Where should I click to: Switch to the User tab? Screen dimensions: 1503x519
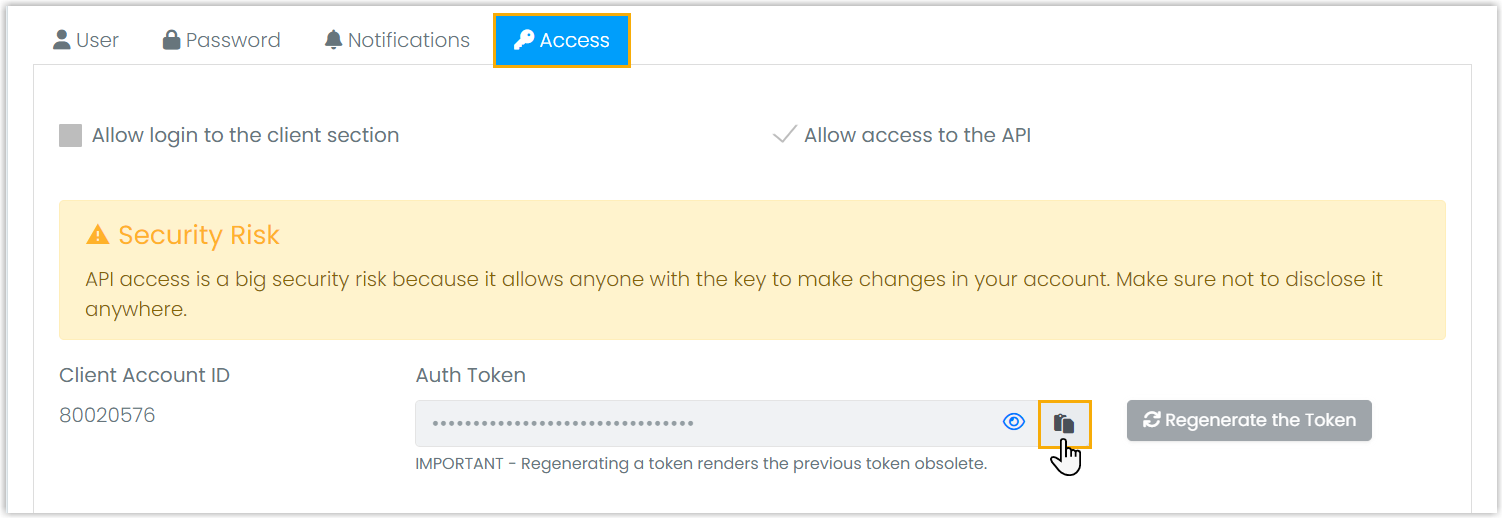[97, 40]
